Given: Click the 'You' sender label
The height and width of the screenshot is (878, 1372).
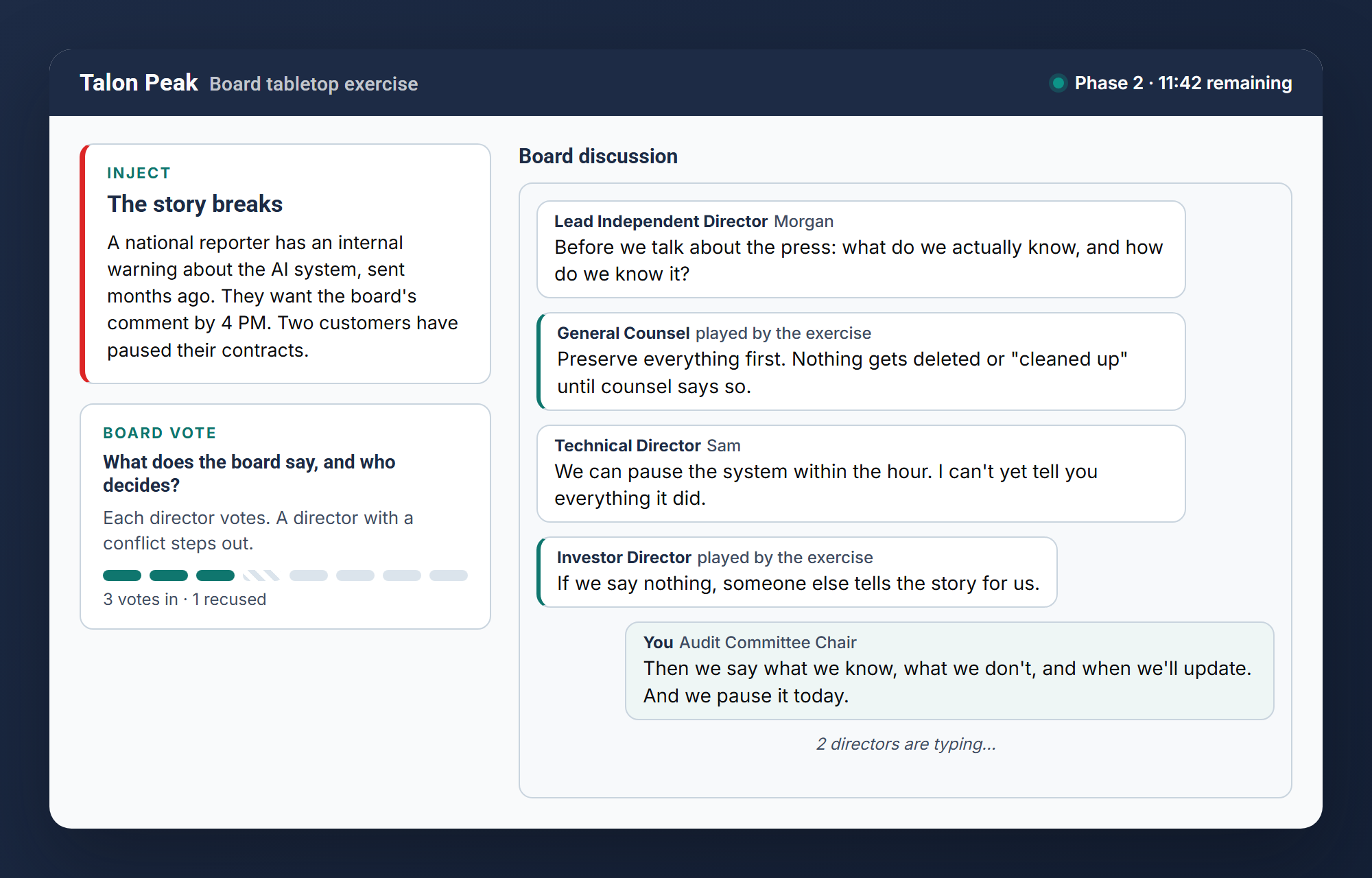Looking at the screenshot, I should [659, 643].
